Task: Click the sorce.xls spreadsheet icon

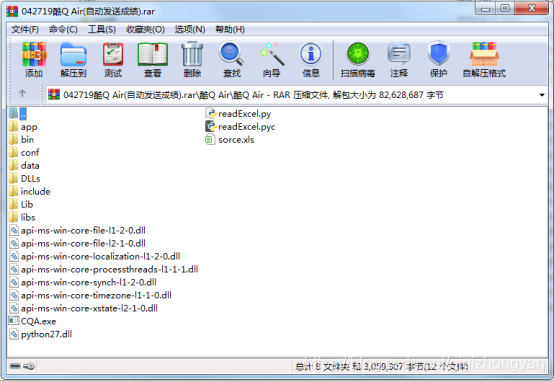Action: pyautogui.click(x=210, y=140)
